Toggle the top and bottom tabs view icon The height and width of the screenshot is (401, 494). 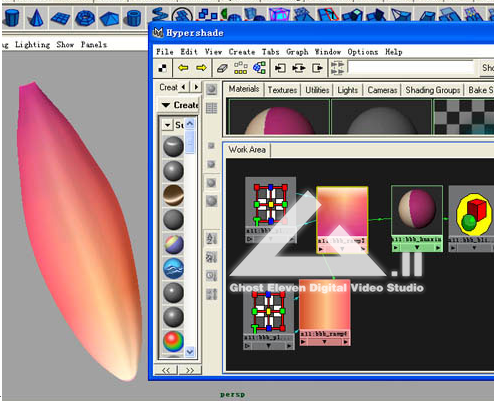tap(338, 68)
